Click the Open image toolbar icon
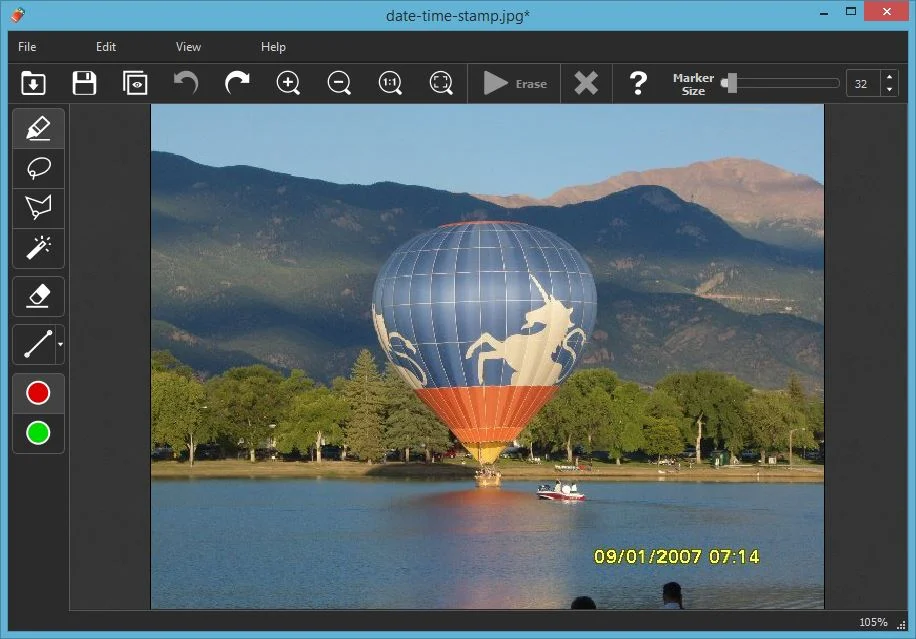Screen dimensions: 916x639 coord(33,83)
